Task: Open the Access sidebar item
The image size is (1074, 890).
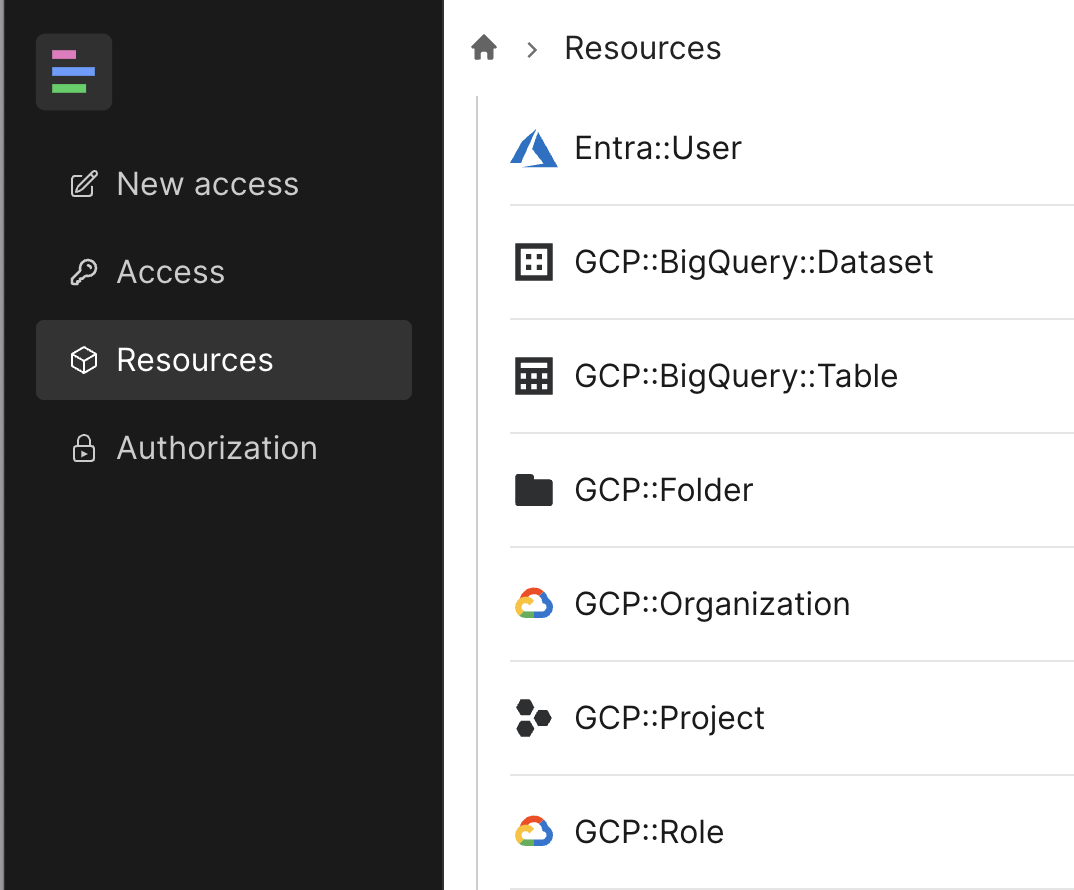Action: (x=224, y=272)
